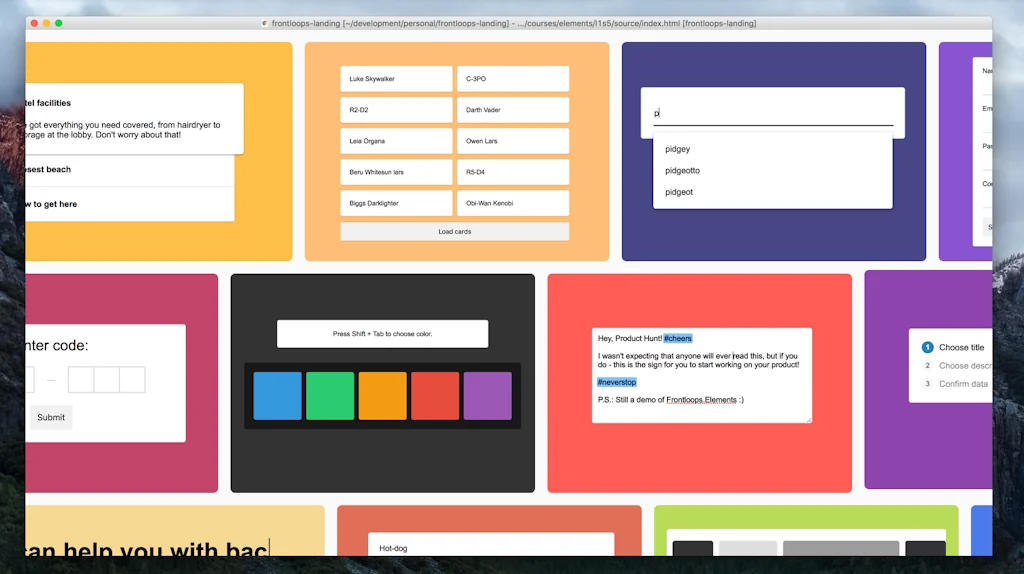The height and width of the screenshot is (574, 1024).
Task: Click the third code box after the dash
Action: click(x=133, y=379)
